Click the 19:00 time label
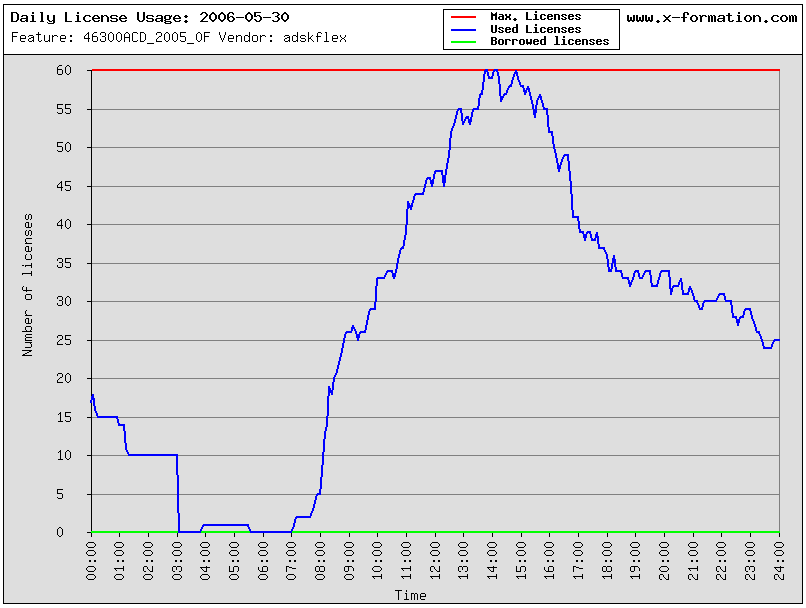 (636, 561)
